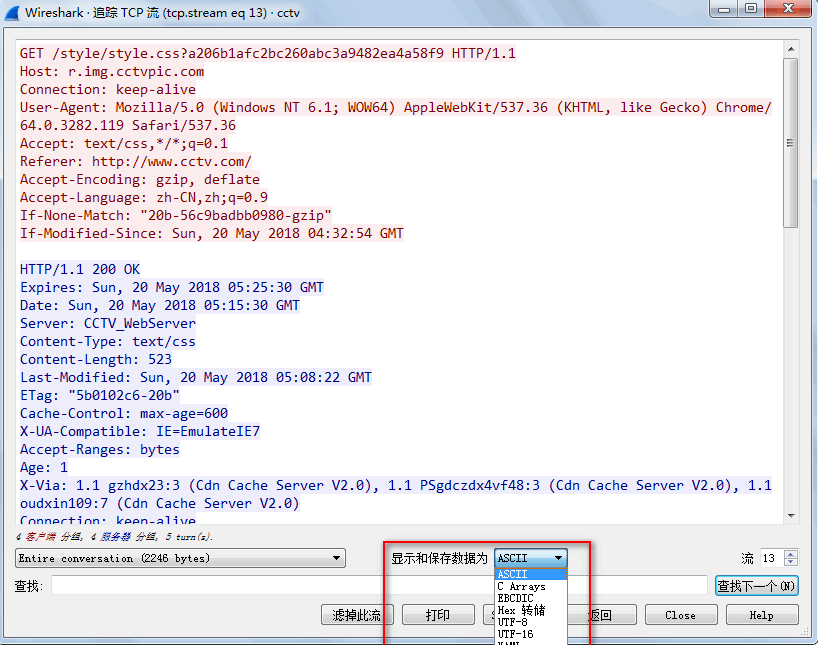
Task: Click the Wireshark icon in the title bar
Action: point(12,12)
